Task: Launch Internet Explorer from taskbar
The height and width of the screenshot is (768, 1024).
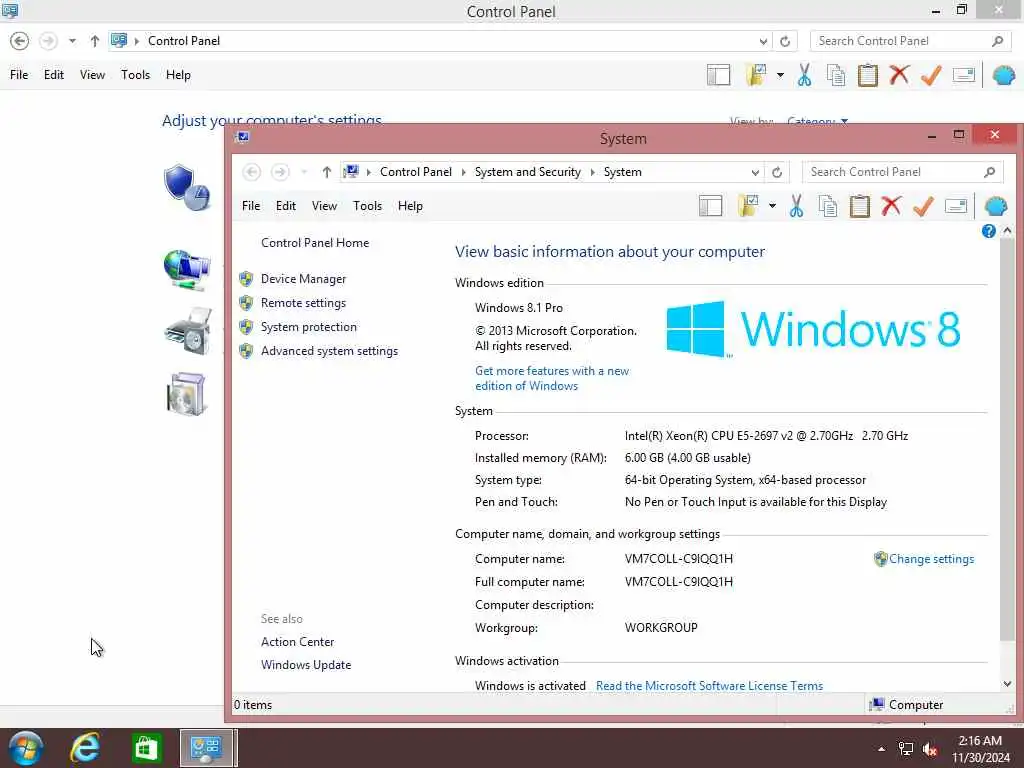Action: click(x=85, y=748)
